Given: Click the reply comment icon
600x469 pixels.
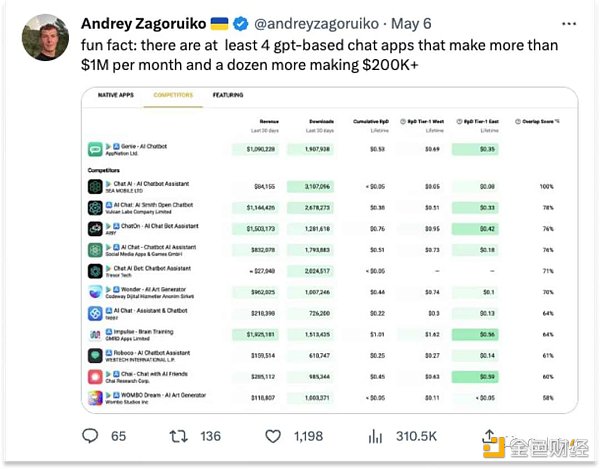Looking at the screenshot, I should point(91,436).
